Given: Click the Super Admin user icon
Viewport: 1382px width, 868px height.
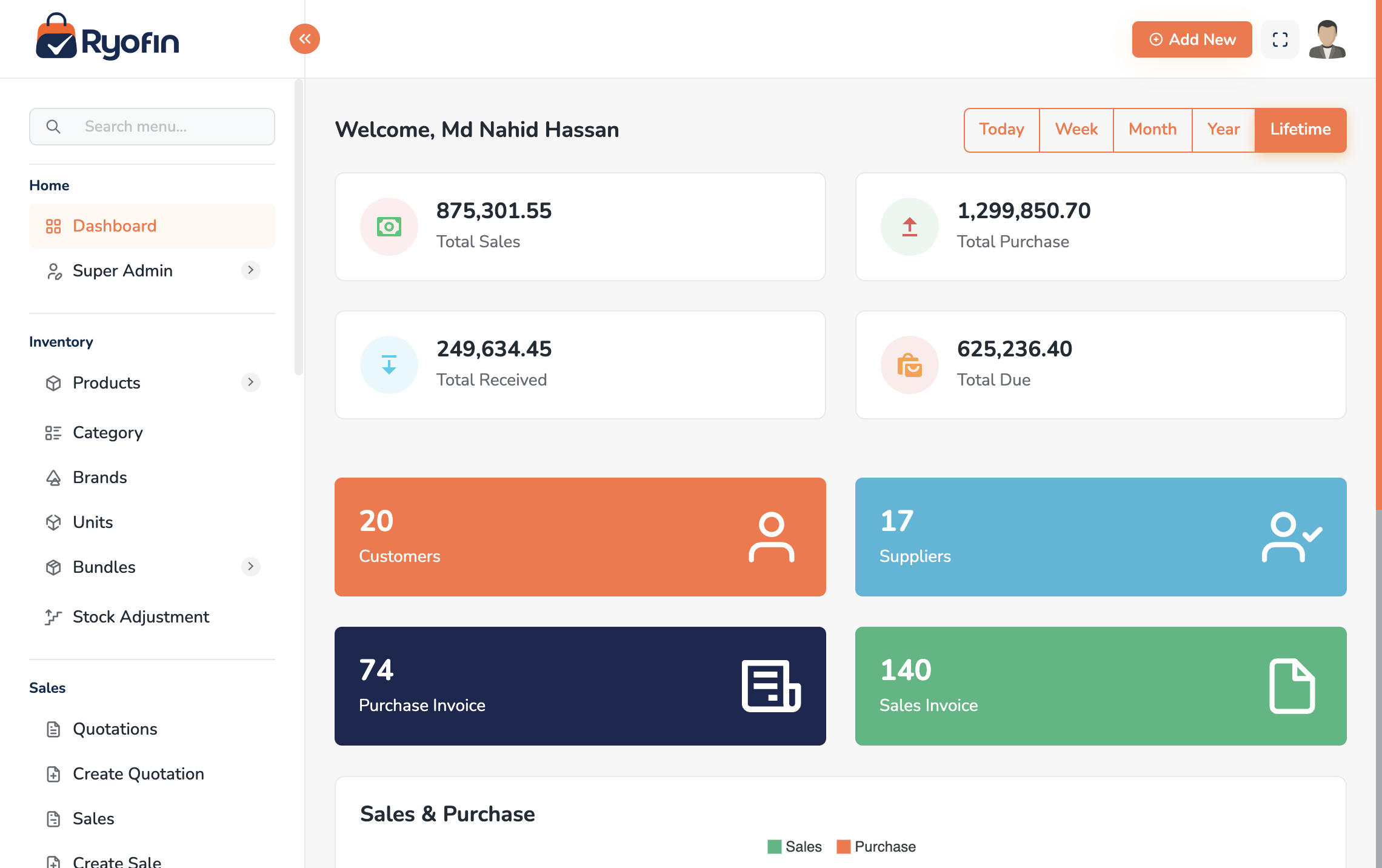Looking at the screenshot, I should pyautogui.click(x=54, y=271).
